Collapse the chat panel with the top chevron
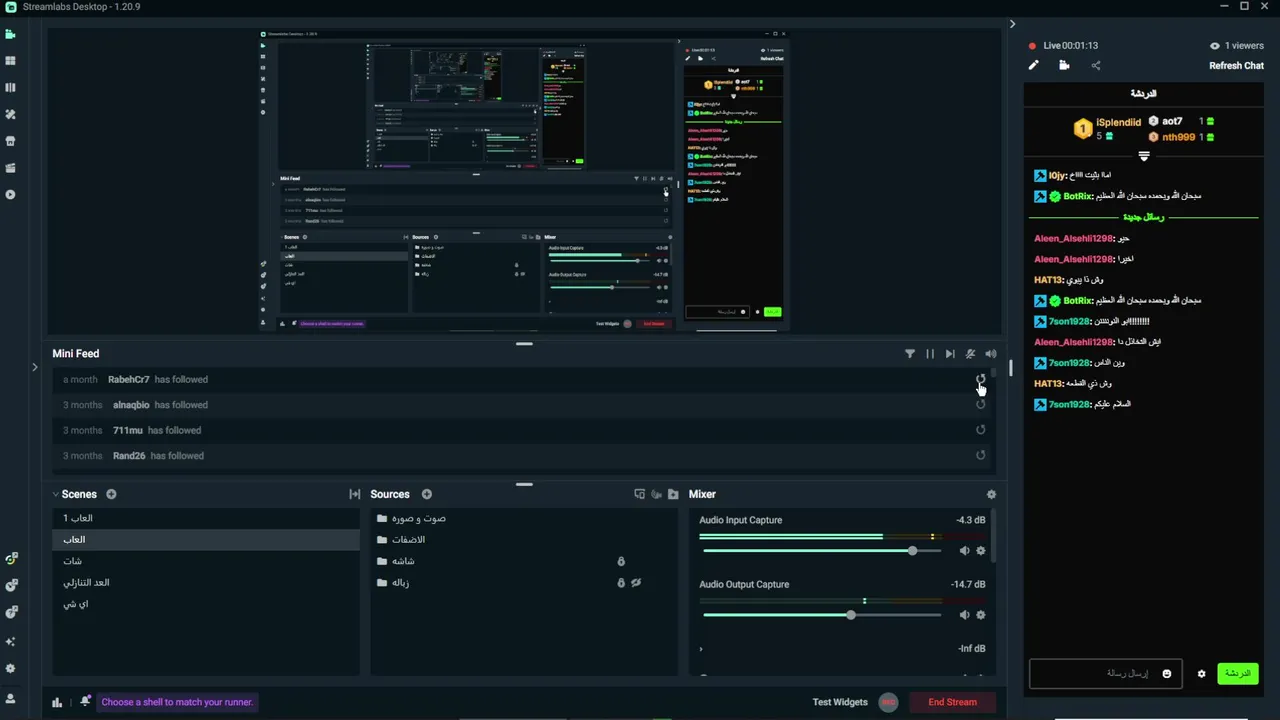1280x720 pixels. 1012,24
